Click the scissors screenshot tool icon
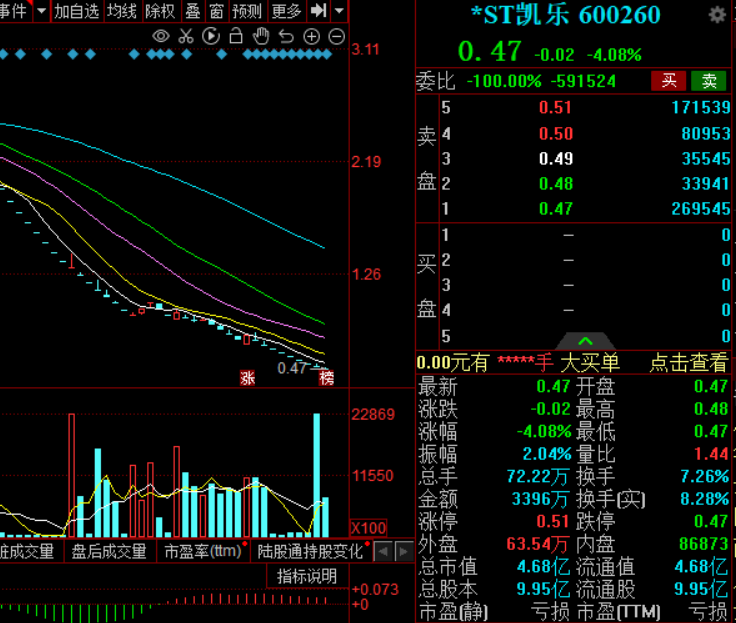The height and width of the screenshot is (623, 736). (x=185, y=36)
